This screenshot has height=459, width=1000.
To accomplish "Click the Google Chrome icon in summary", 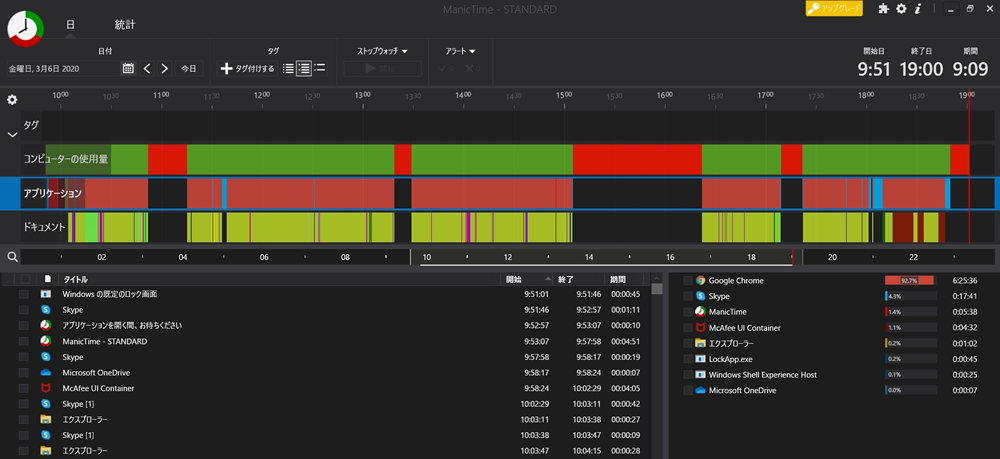I will [700, 280].
